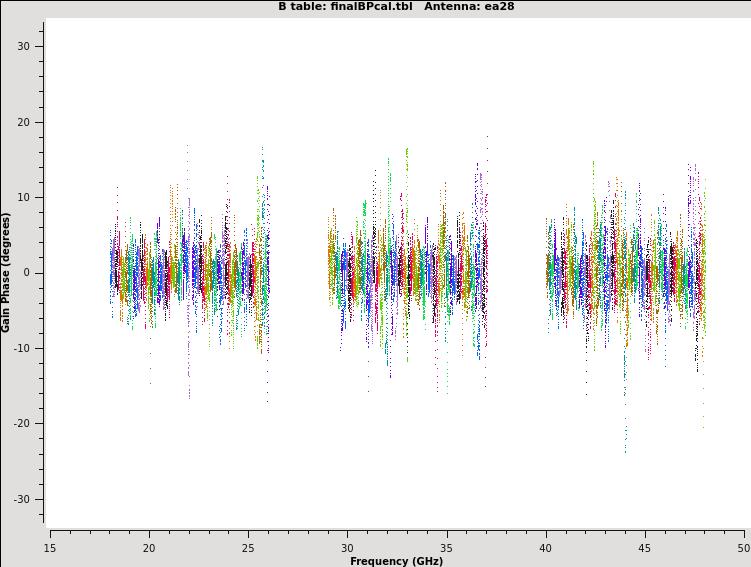
Task: Select the 'Frequency (GHz)' x-axis label
Action: (396, 561)
